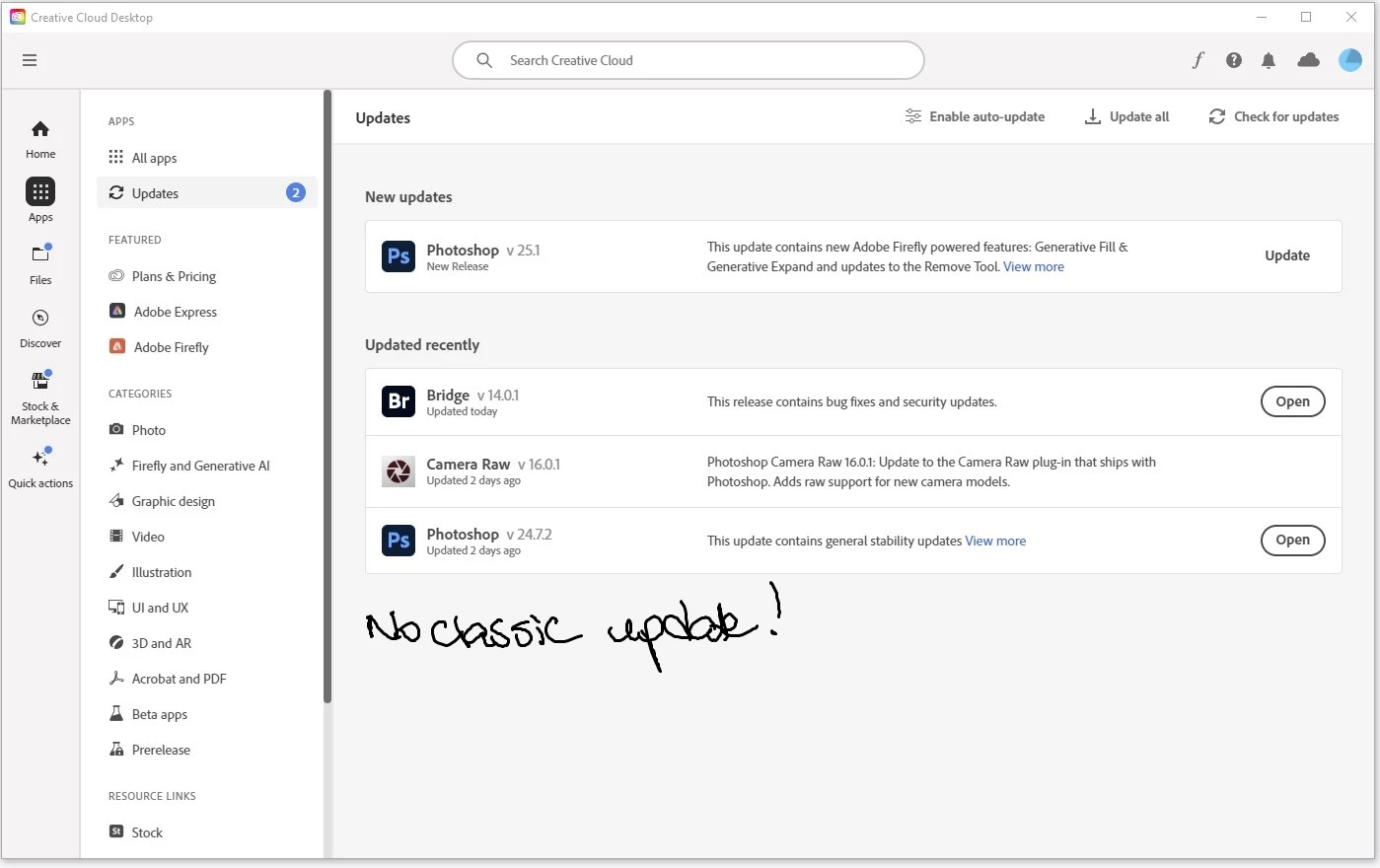Check cloud sync status icon
Image resolution: width=1380 pixels, height=868 pixels.
[1308, 60]
